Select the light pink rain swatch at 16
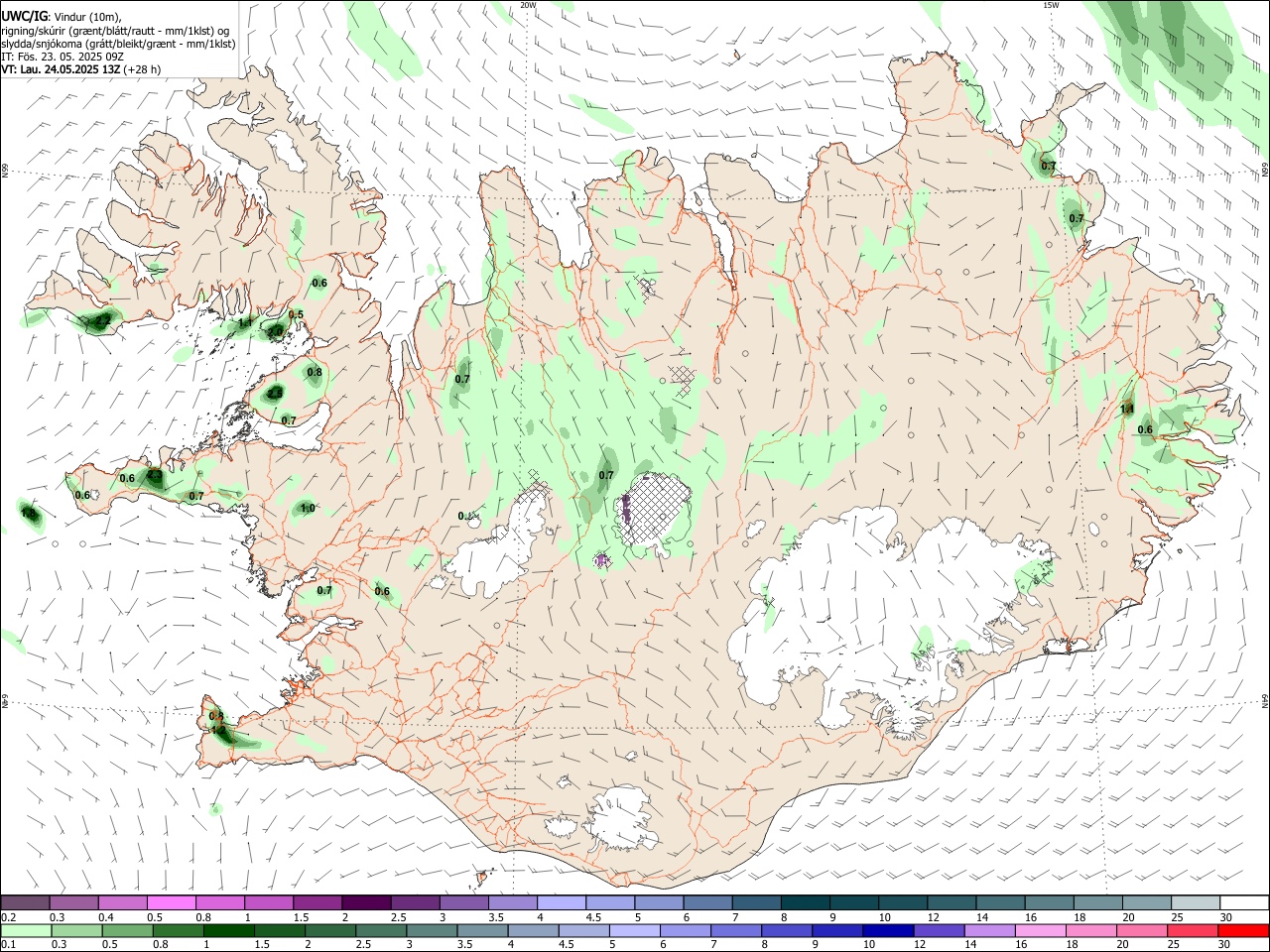The image size is (1270, 952). [1040, 930]
